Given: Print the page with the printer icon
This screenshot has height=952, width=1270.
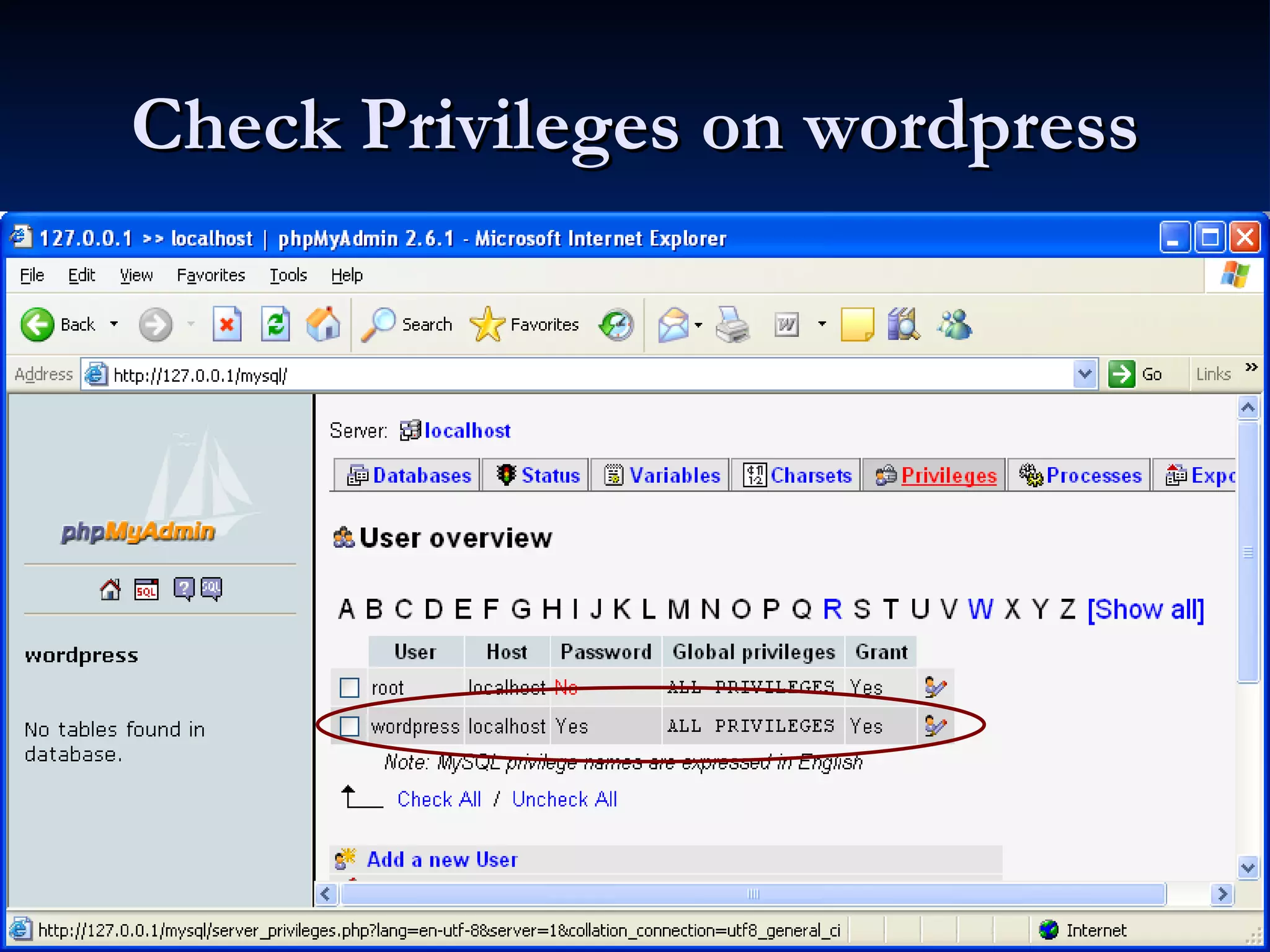Looking at the screenshot, I should click(x=733, y=324).
